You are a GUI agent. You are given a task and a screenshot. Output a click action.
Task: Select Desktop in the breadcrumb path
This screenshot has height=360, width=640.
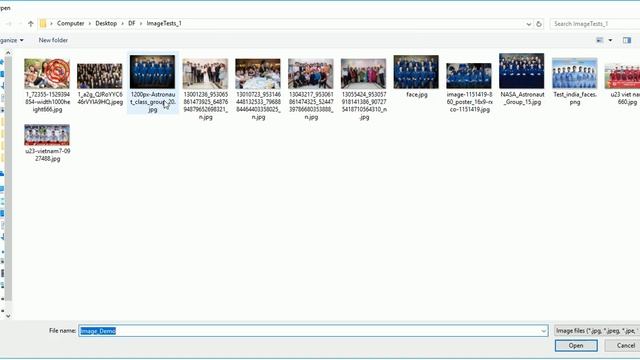106,23
